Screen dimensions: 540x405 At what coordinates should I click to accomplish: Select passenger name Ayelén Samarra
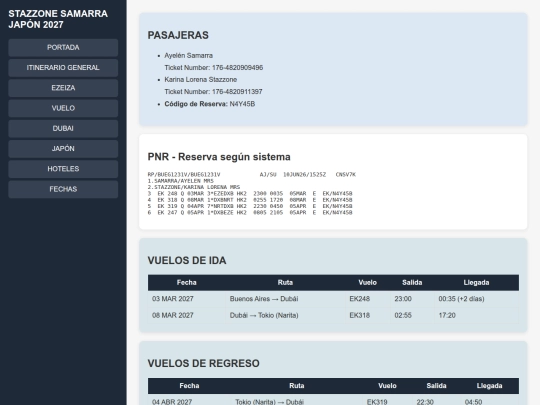188,55
